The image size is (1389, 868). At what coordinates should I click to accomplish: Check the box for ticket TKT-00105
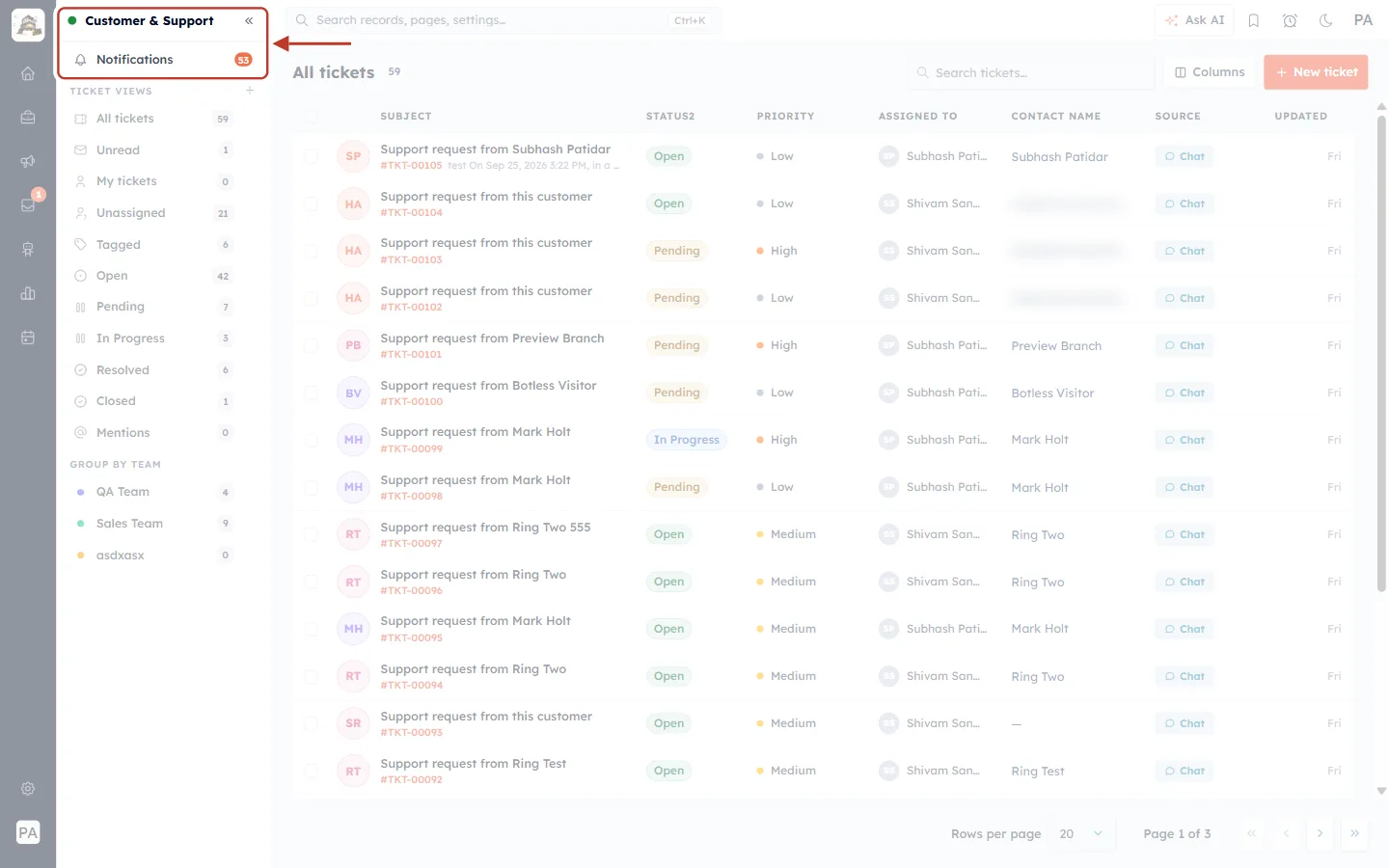pos(311,156)
